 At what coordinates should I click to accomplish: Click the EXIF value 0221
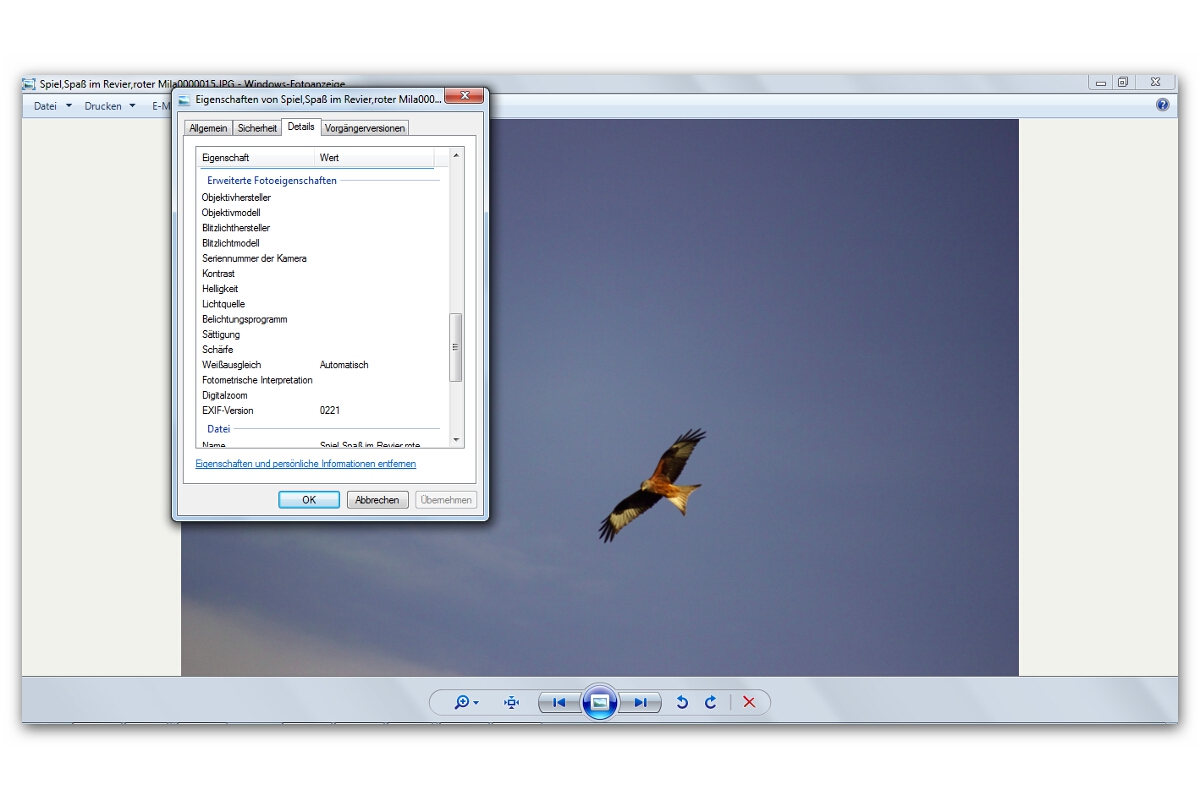[329, 411]
